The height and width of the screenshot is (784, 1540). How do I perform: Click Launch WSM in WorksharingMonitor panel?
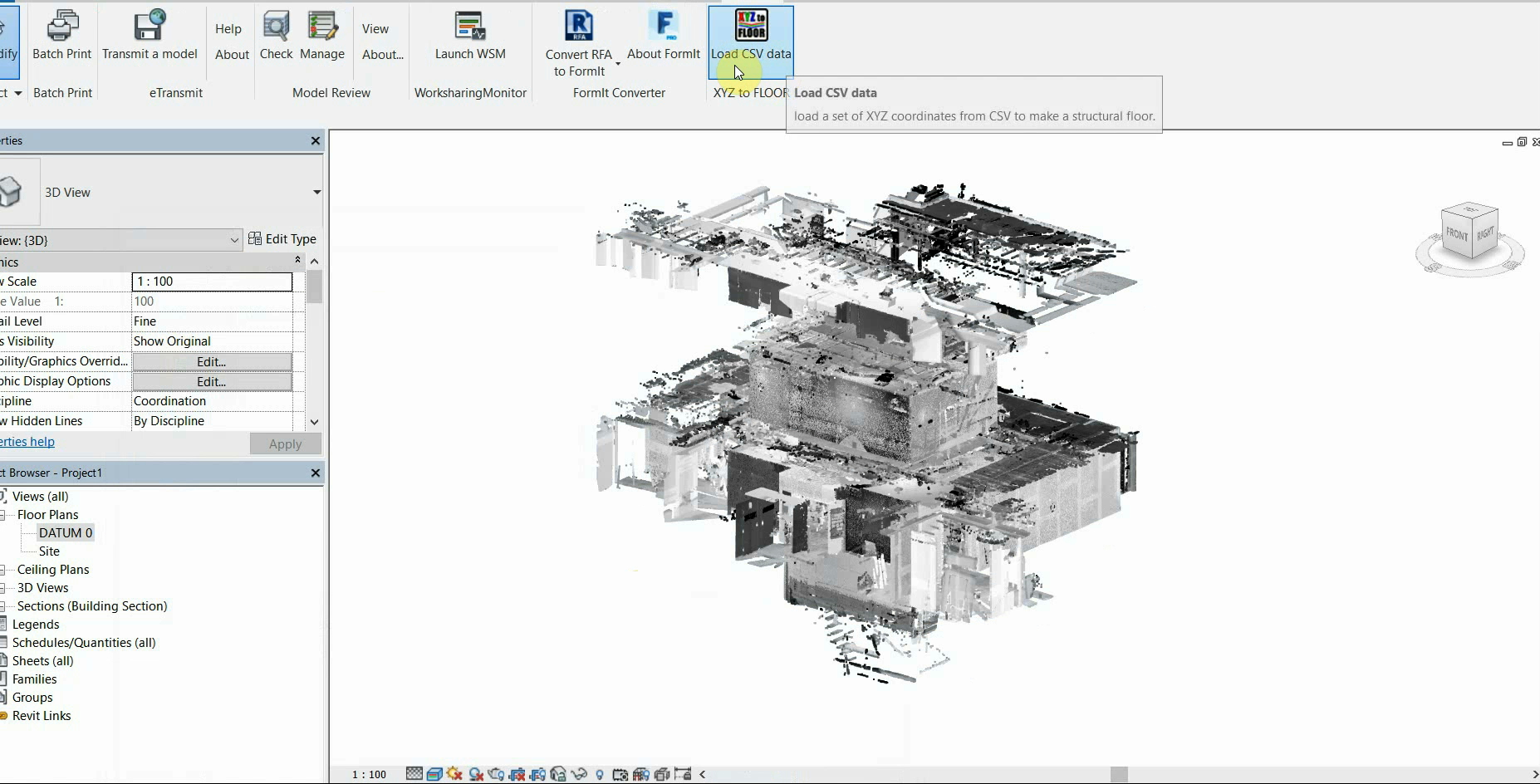[470, 35]
